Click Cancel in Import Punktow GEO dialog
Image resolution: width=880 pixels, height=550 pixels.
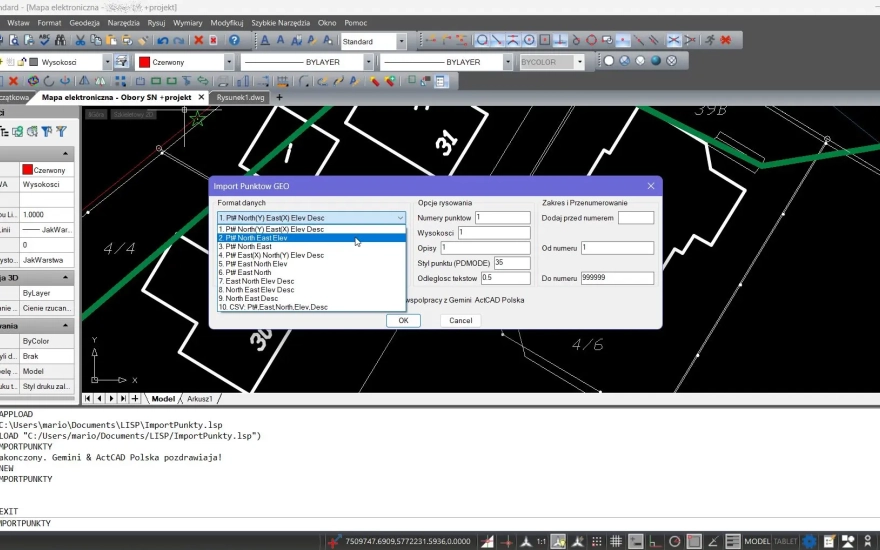[x=460, y=321]
